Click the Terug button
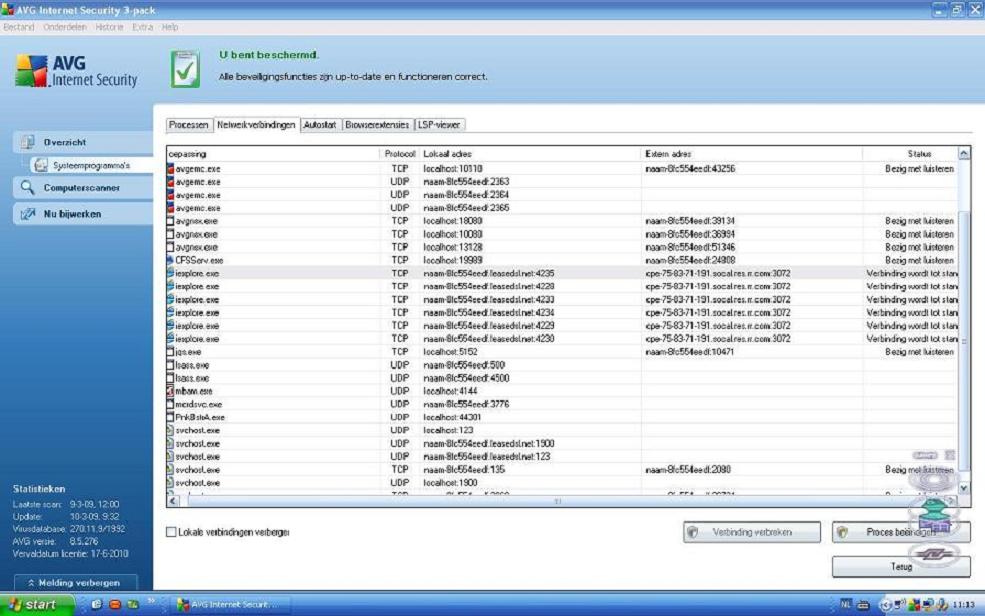 [x=901, y=566]
